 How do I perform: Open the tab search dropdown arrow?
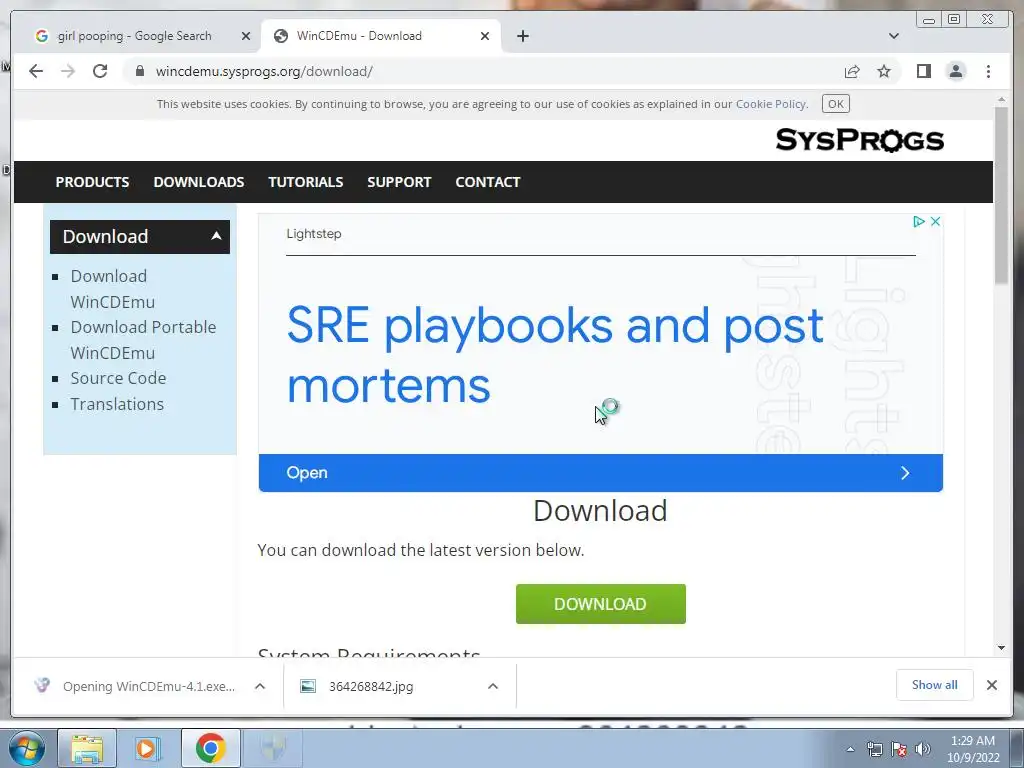[893, 36]
